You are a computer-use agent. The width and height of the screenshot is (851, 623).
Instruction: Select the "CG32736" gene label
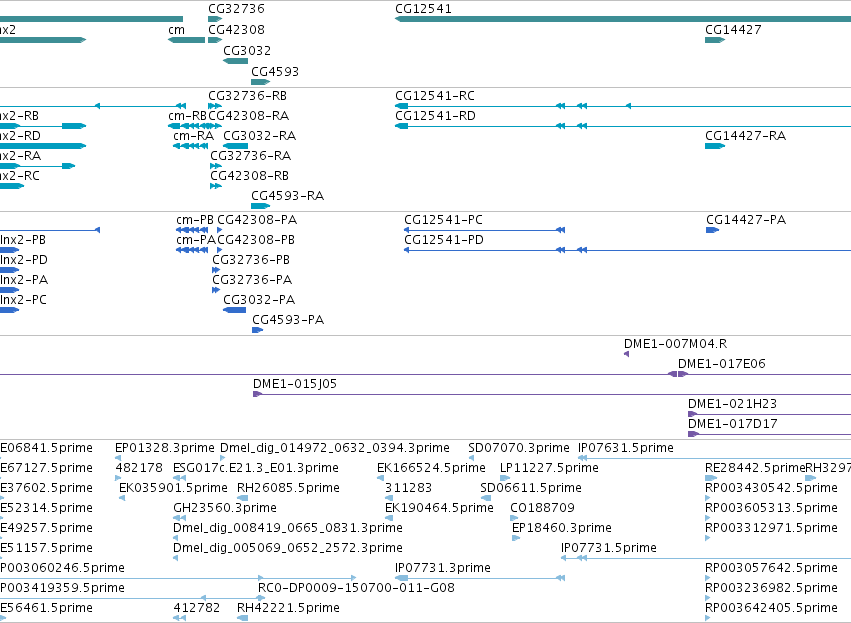point(236,9)
